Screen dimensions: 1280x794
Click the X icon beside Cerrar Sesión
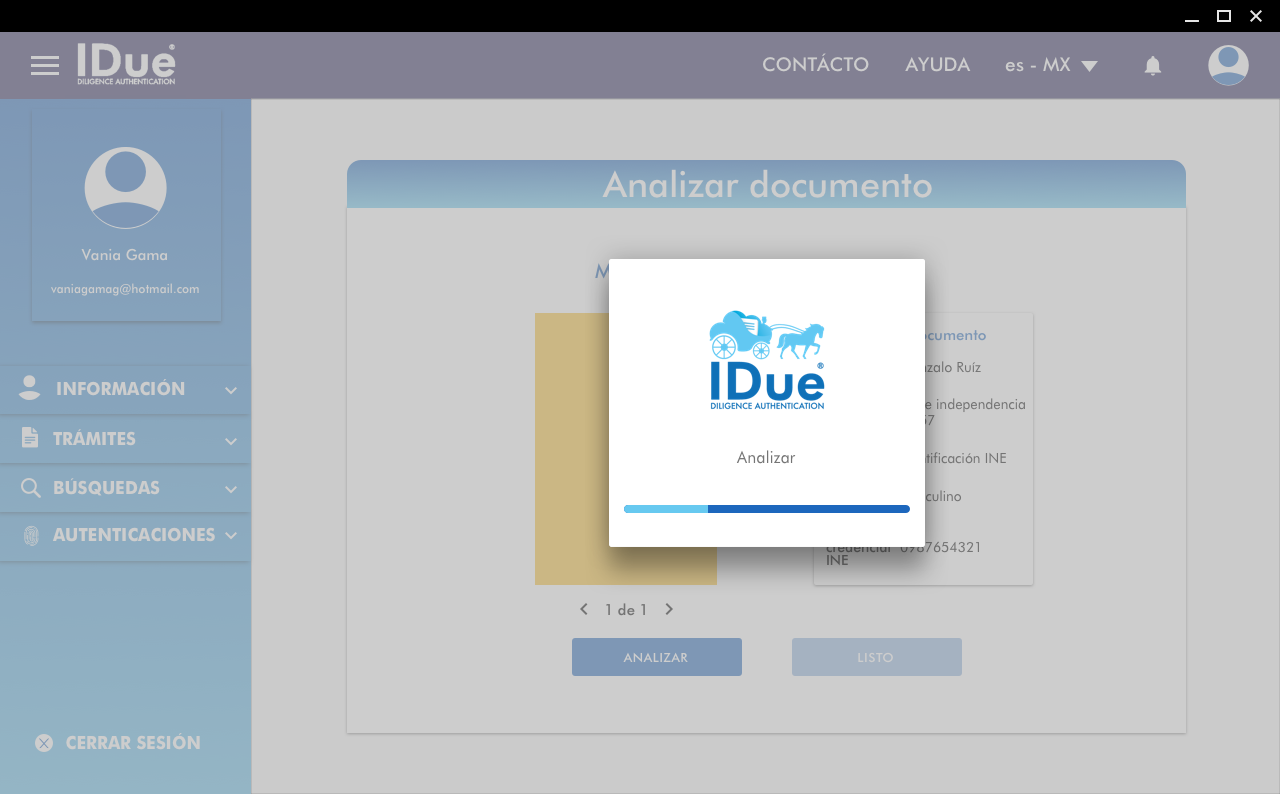pyautogui.click(x=44, y=743)
